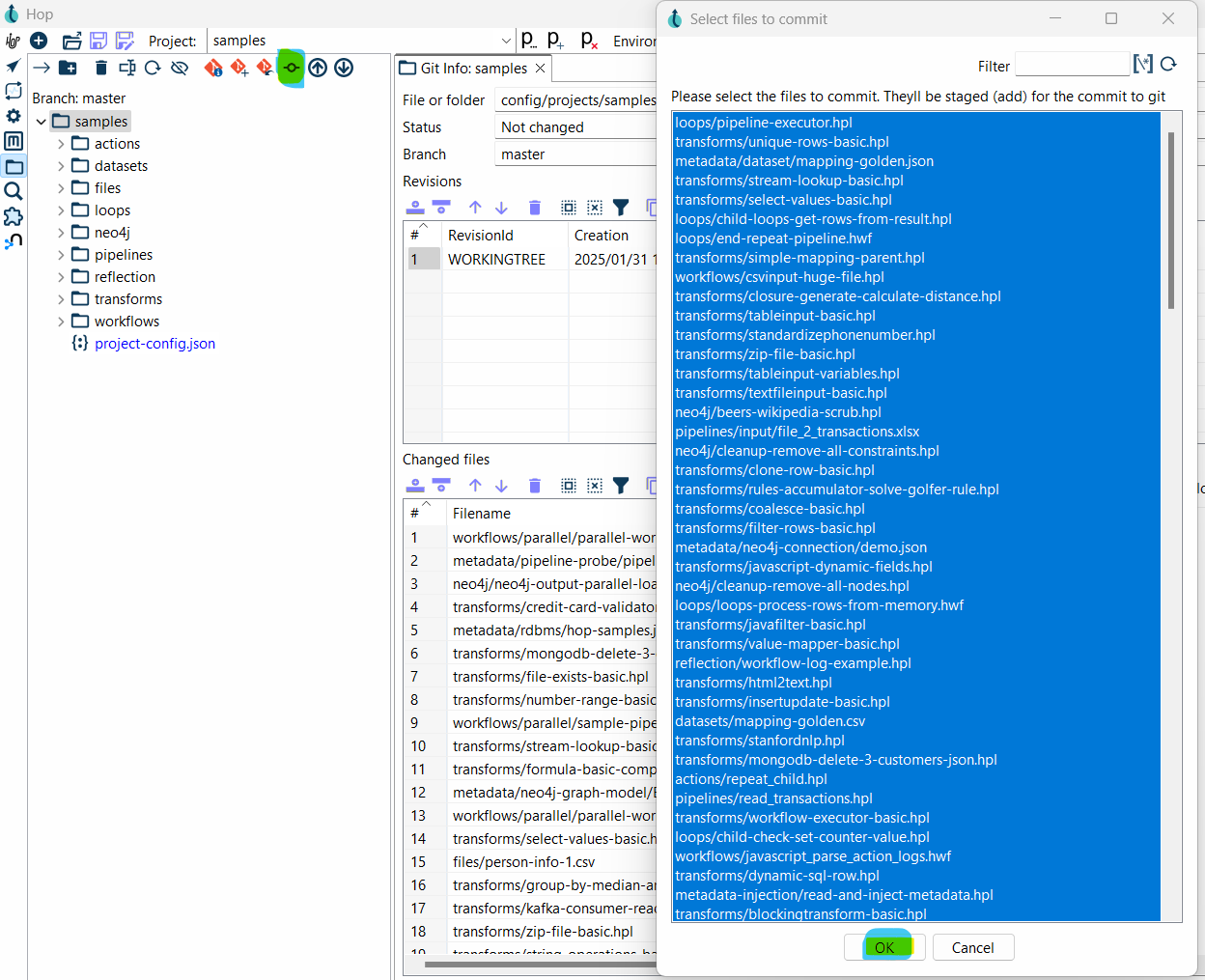Screen dimensions: 1205x980
Task: Open the search perspective magnifier icon
Action: [14, 191]
